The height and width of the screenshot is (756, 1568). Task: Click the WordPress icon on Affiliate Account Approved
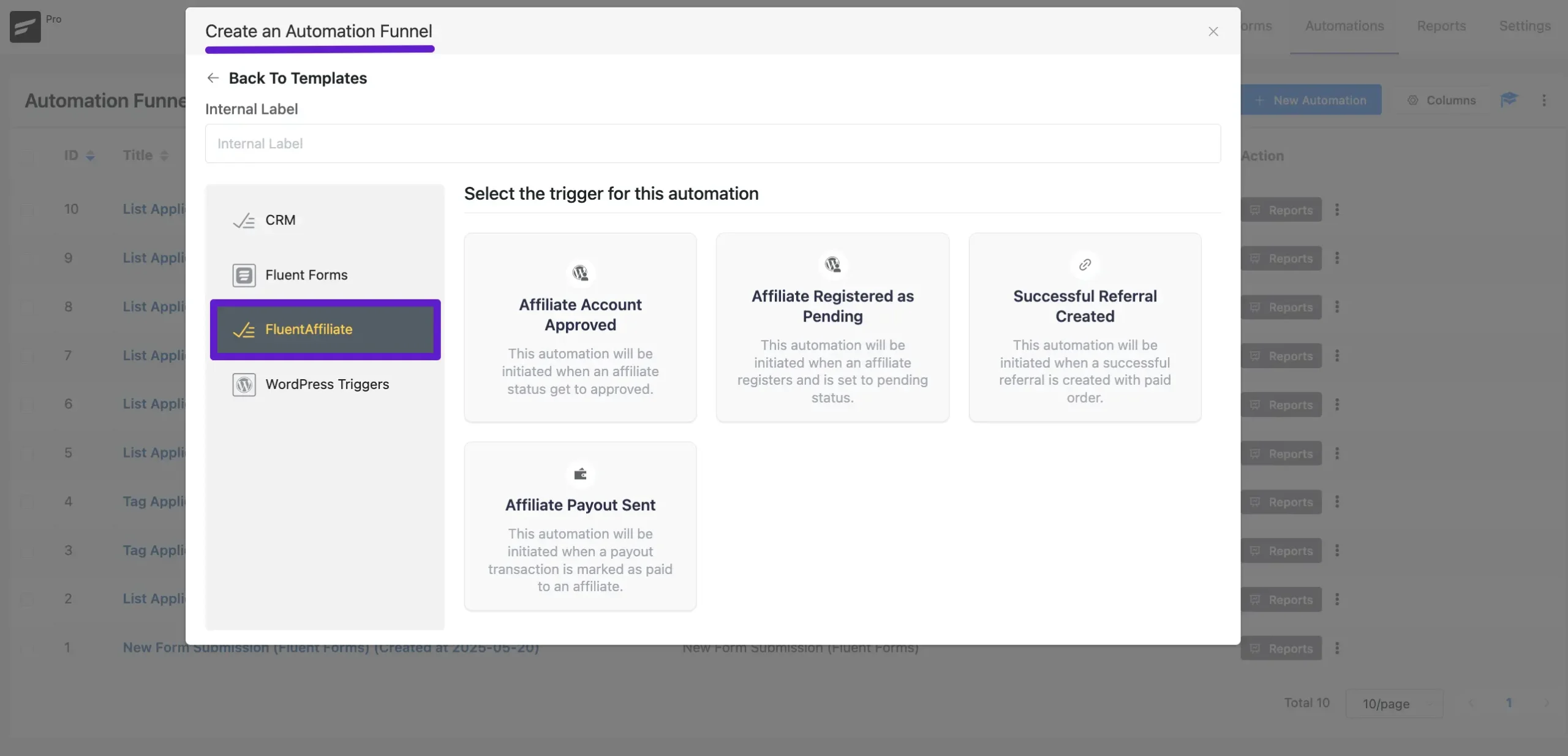580,273
